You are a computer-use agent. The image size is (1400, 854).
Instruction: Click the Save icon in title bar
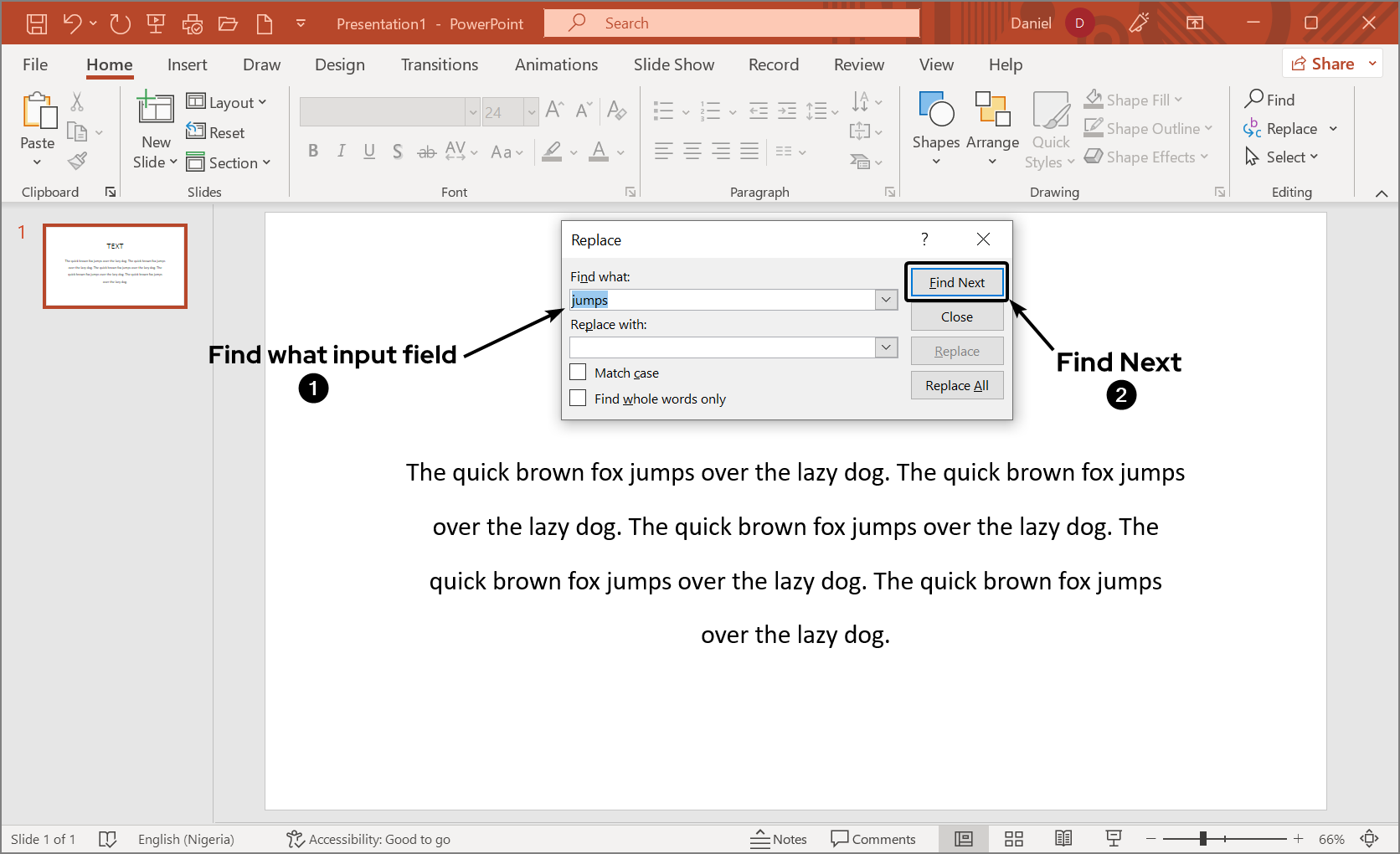coord(37,23)
